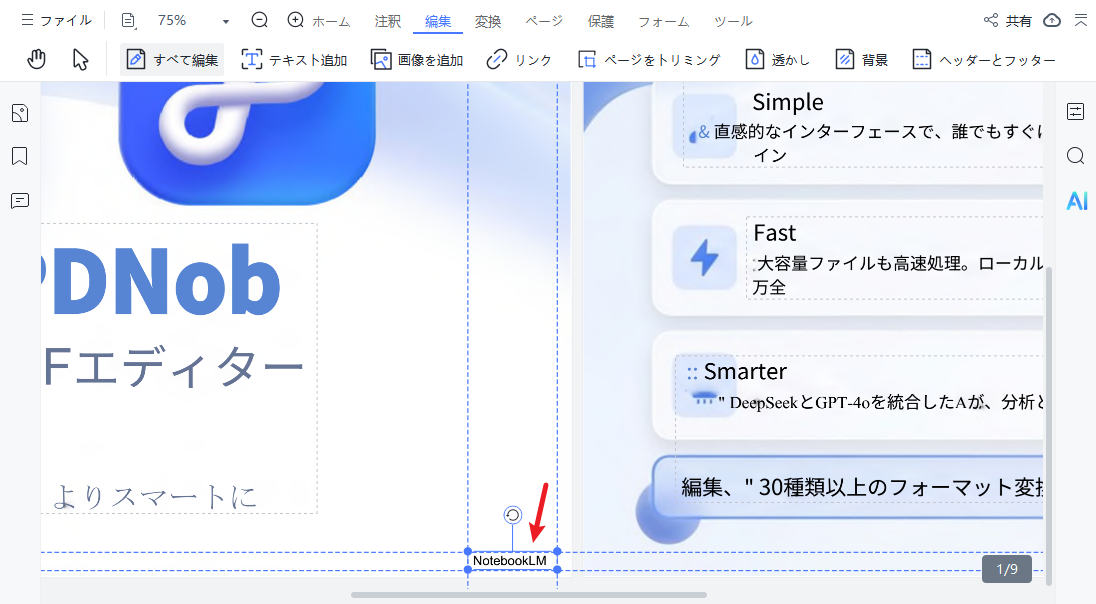Screen dimensions: 1096x604
Task: Click the 共有 sharing option
Action: coord(1006,19)
